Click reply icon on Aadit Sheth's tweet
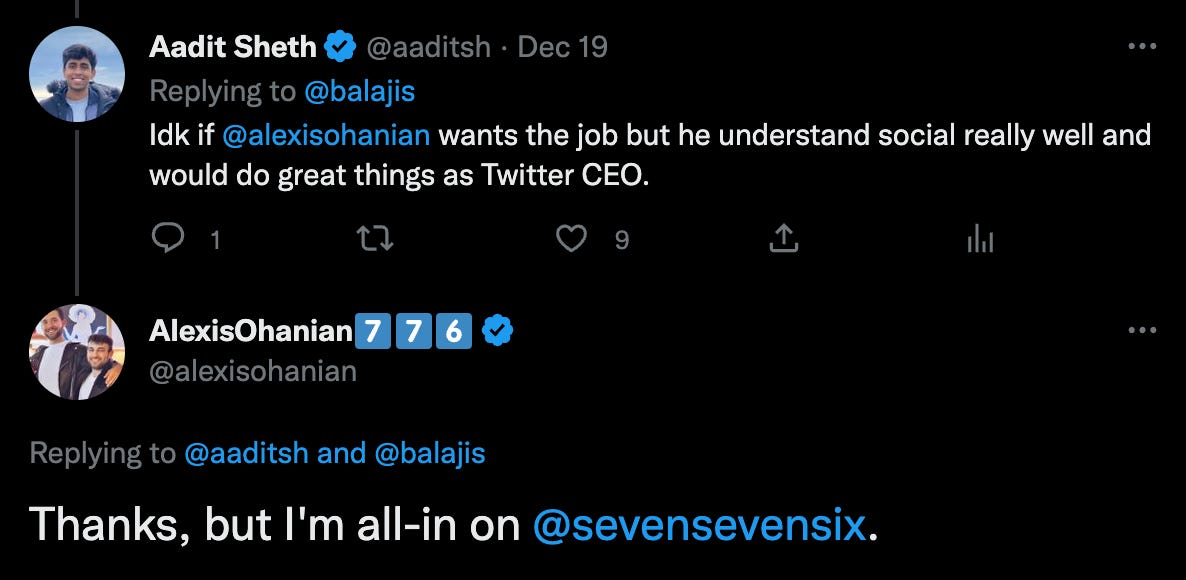The height and width of the screenshot is (580, 1186). coord(167,238)
